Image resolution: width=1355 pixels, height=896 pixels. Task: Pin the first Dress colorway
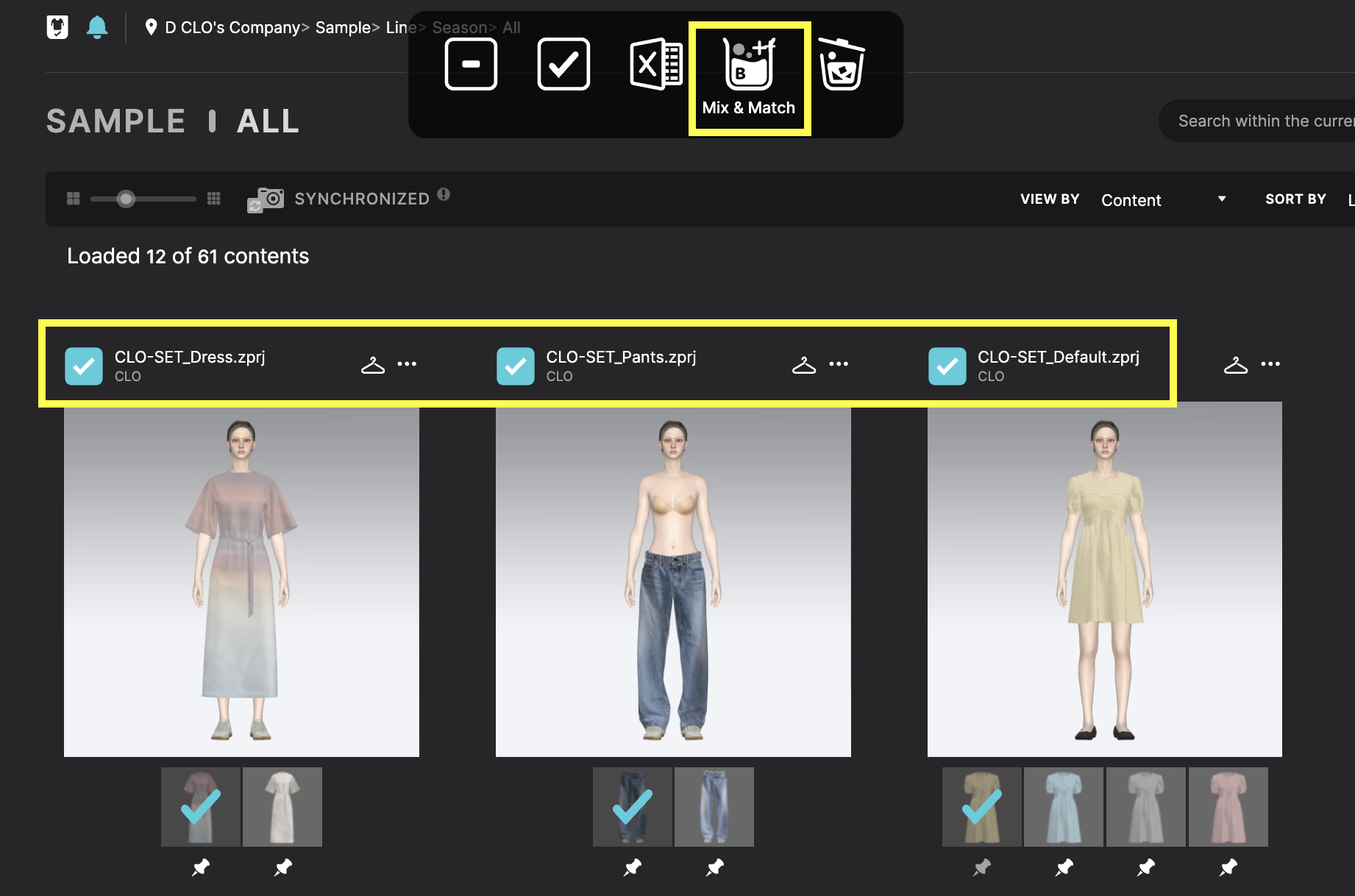(201, 867)
